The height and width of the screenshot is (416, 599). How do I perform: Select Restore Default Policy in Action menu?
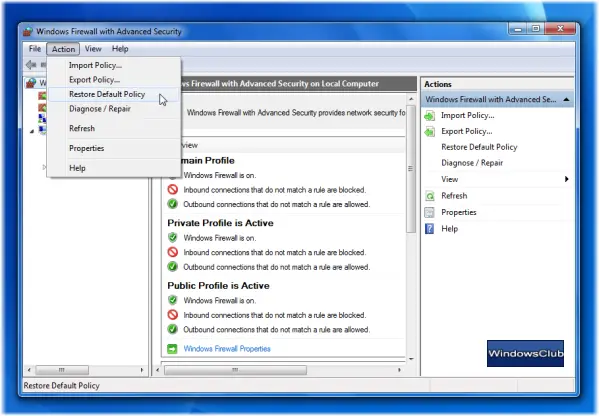[113, 94]
